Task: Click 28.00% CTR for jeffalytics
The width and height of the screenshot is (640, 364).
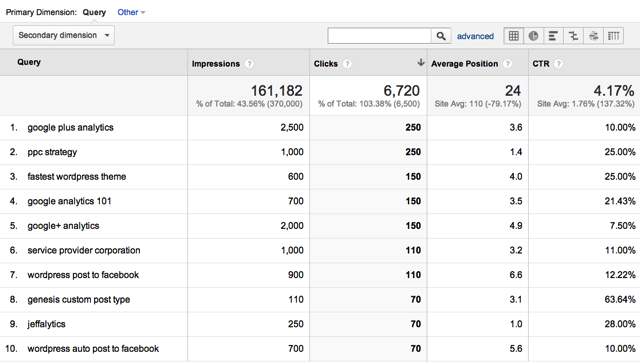Action: tap(620, 324)
